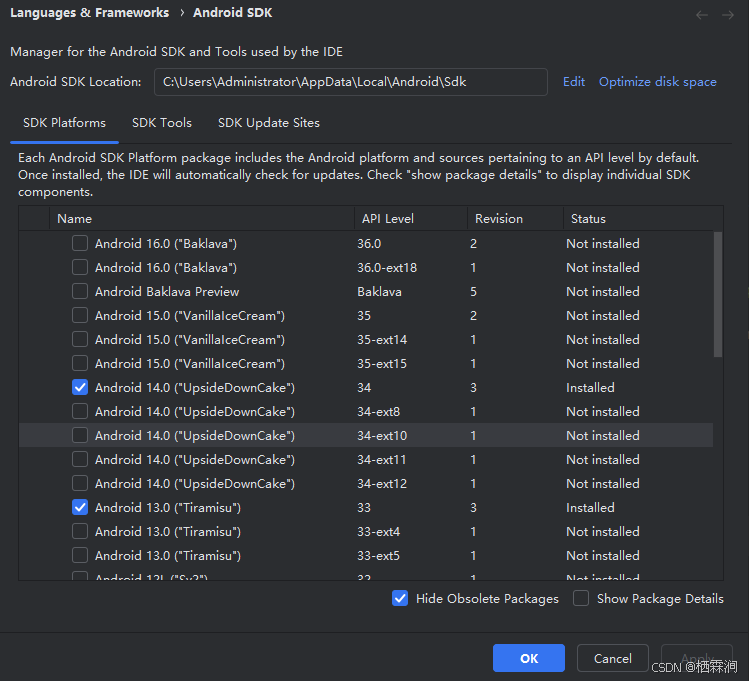Enable Show Package Details option

pos(581,598)
